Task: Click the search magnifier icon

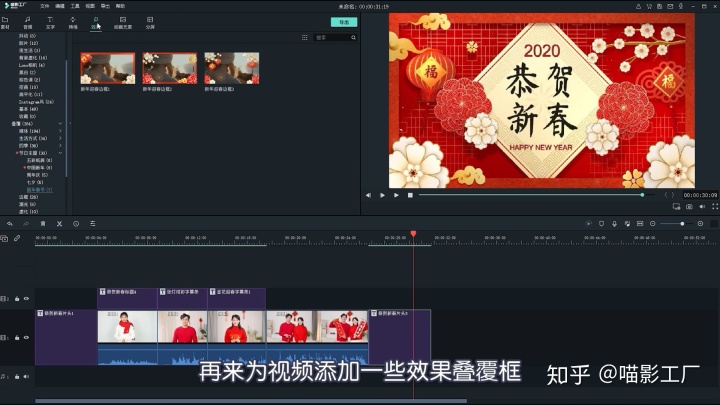Action: pyautogui.click(x=353, y=37)
